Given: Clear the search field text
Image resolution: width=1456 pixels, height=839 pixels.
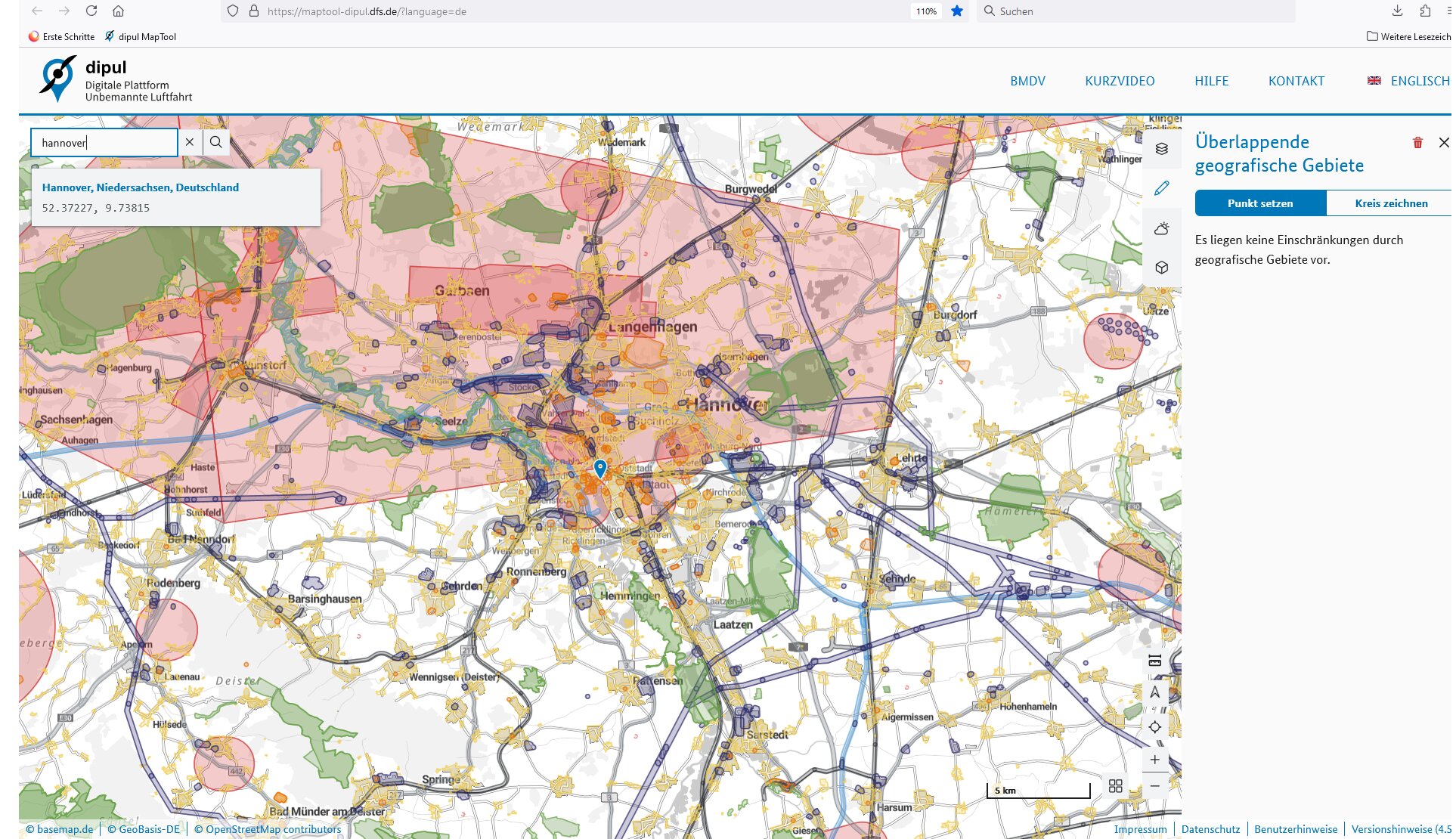Looking at the screenshot, I should (x=190, y=142).
